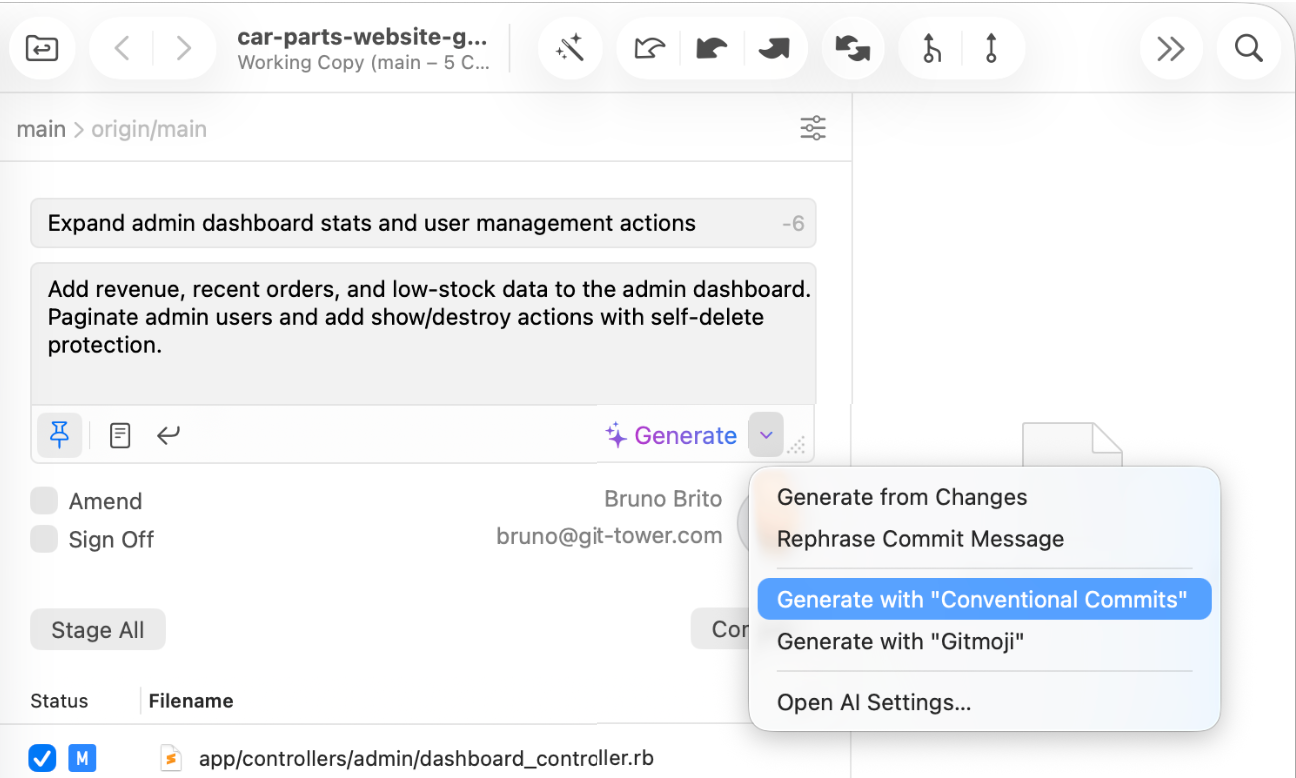
Task: Click the Pull toolbar icon
Action: coord(712,48)
